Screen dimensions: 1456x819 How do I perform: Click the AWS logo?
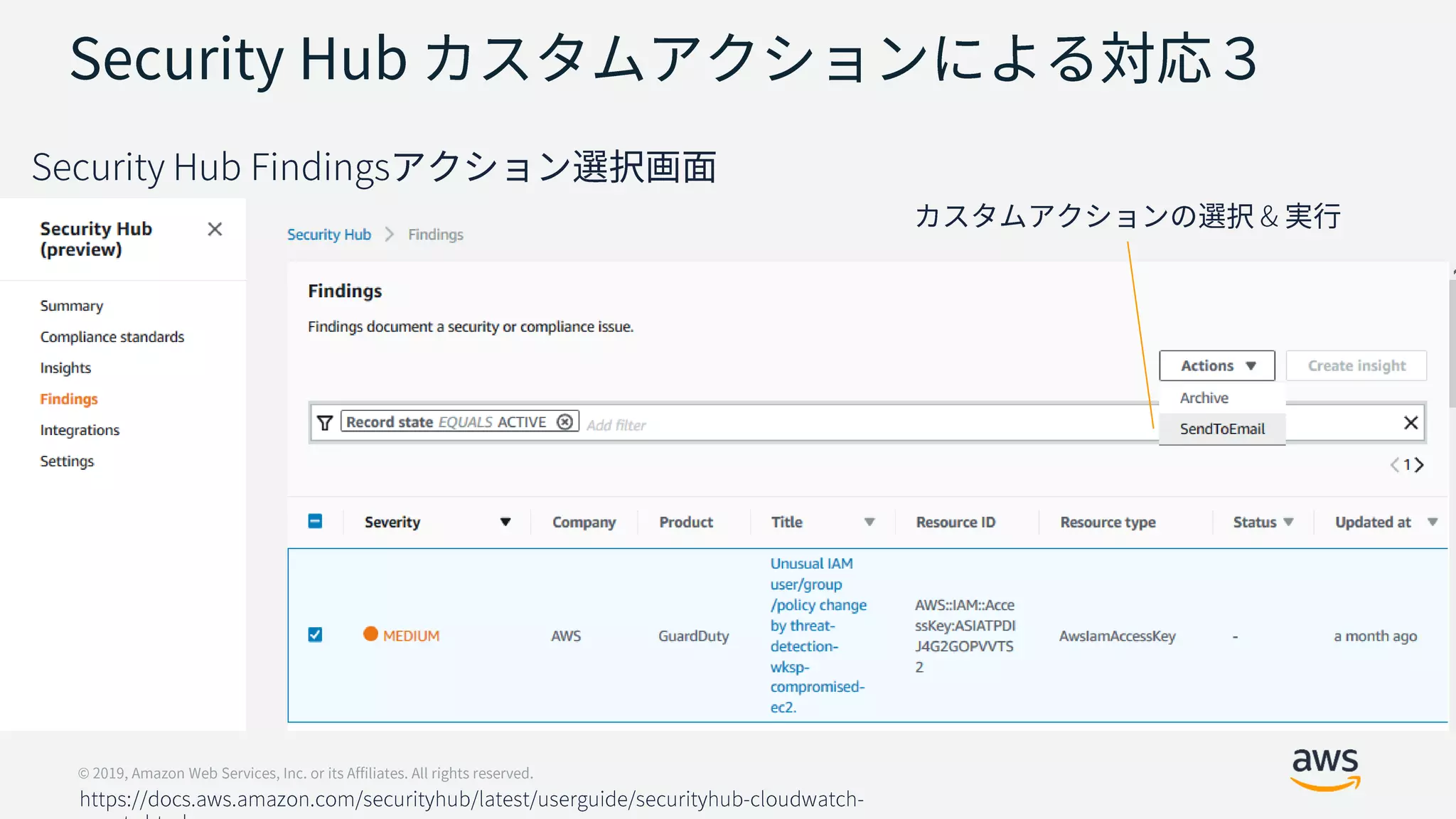1325,769
